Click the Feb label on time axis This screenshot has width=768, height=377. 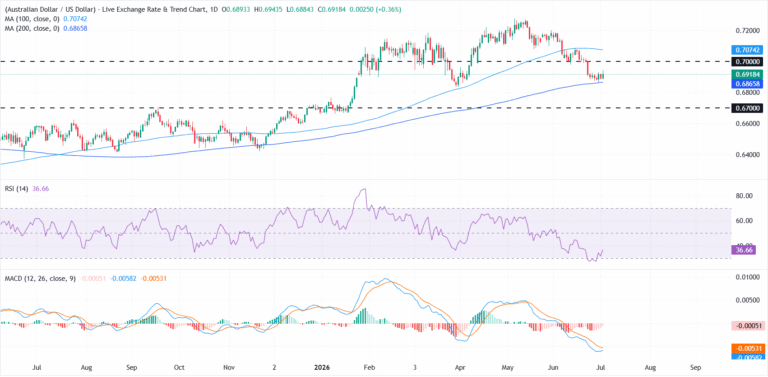click(368, 367)
